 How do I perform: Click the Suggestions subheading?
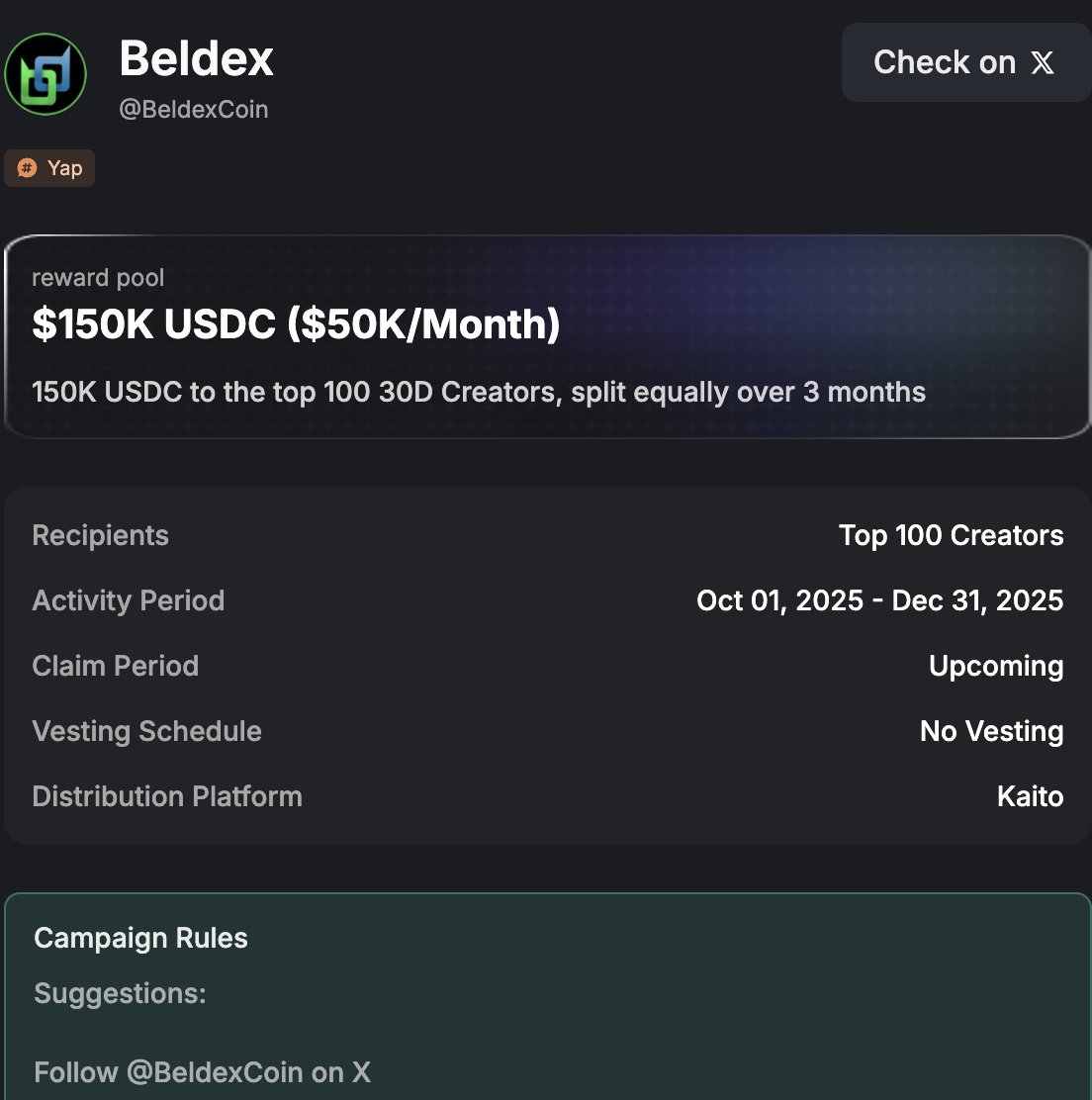click(120, 993)
